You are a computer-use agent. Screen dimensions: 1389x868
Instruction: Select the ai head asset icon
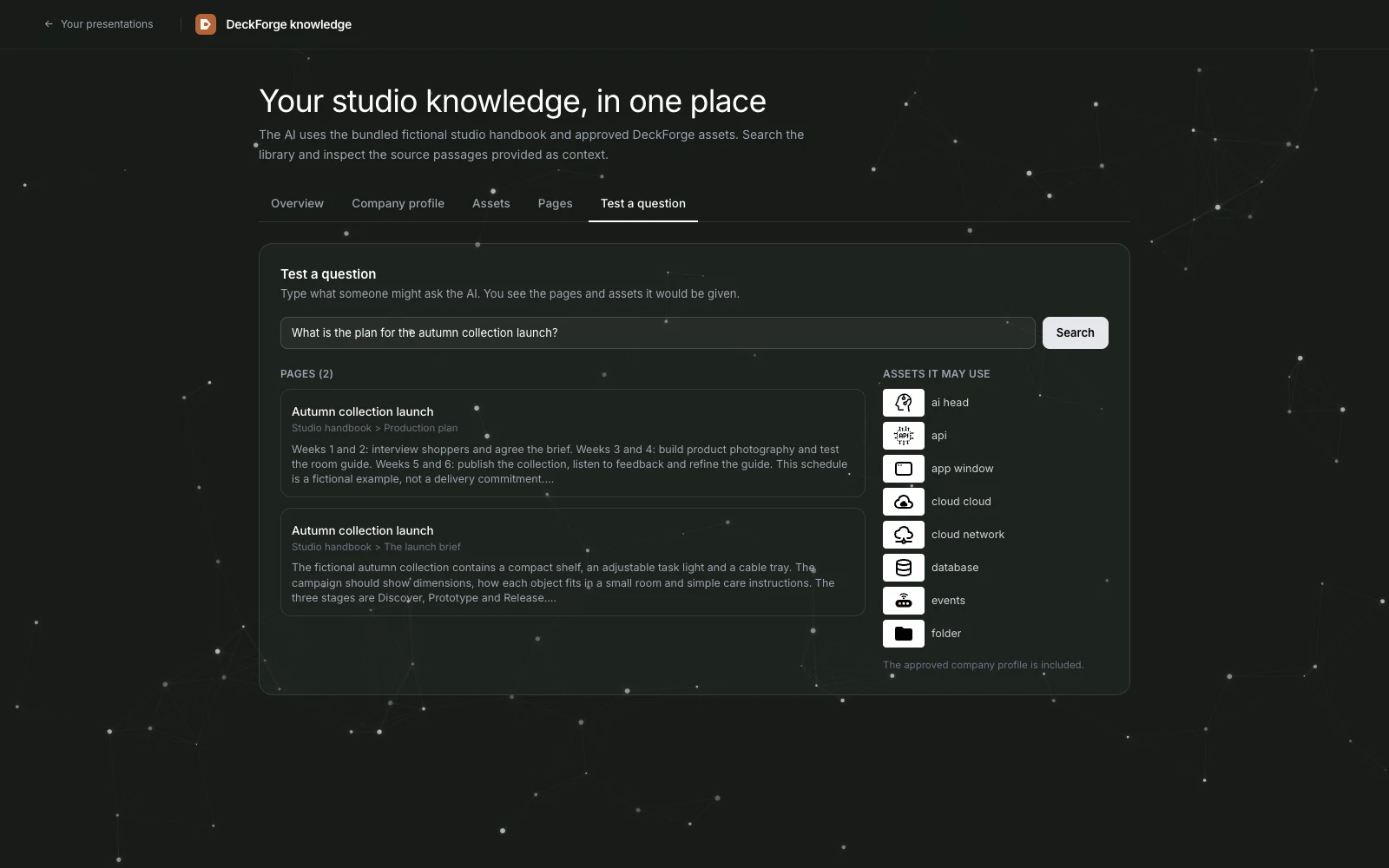[903, 403]
